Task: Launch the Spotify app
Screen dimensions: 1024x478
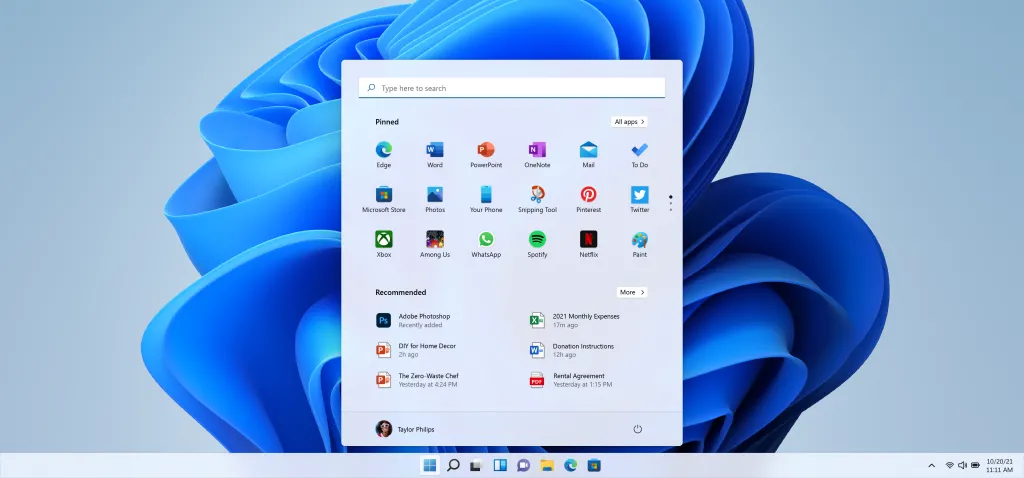Action: [537, 240]
